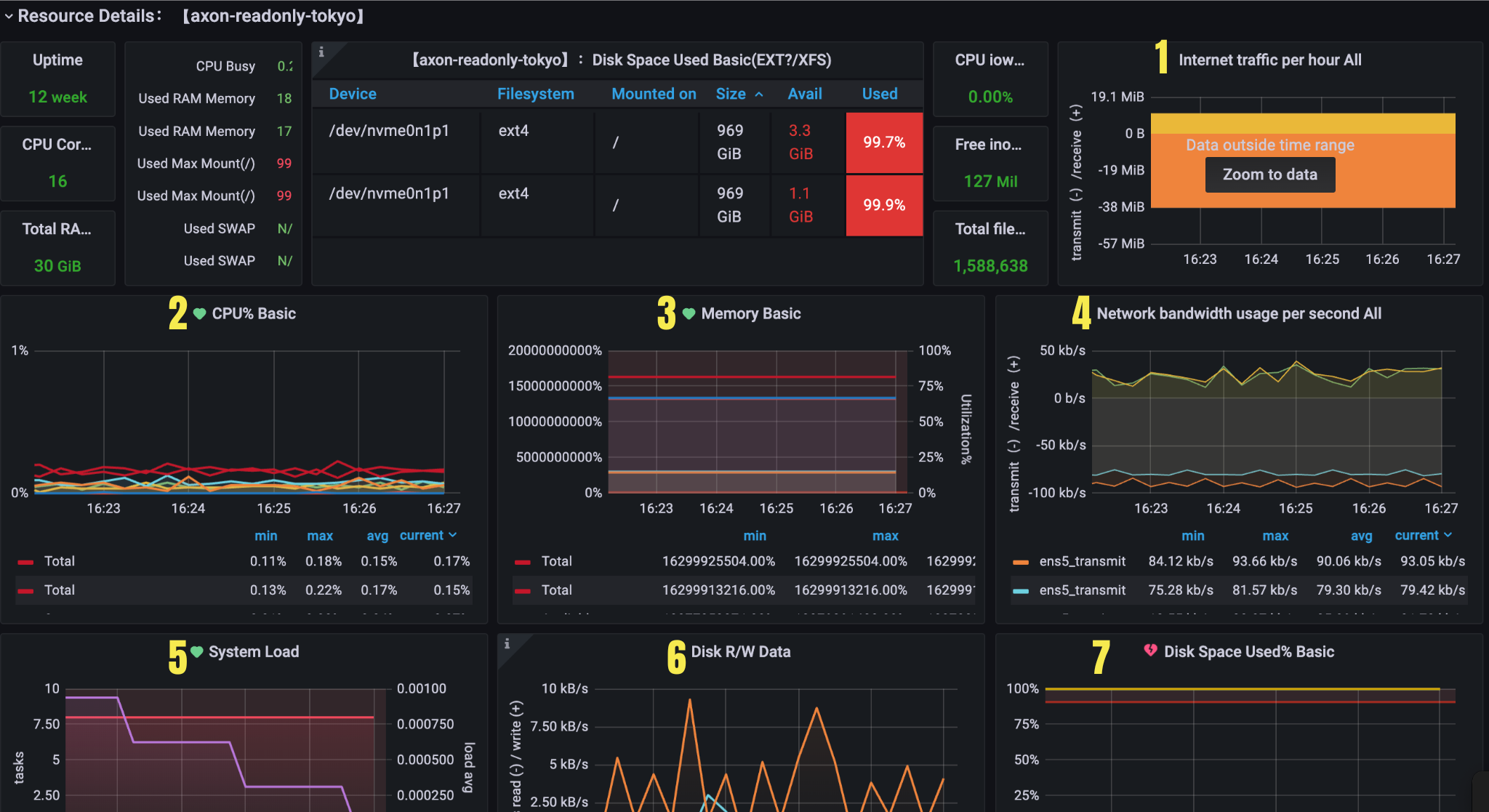Sort table by Filesystem column header
This screenshot has height=812, width=1489.
[535, 94]
